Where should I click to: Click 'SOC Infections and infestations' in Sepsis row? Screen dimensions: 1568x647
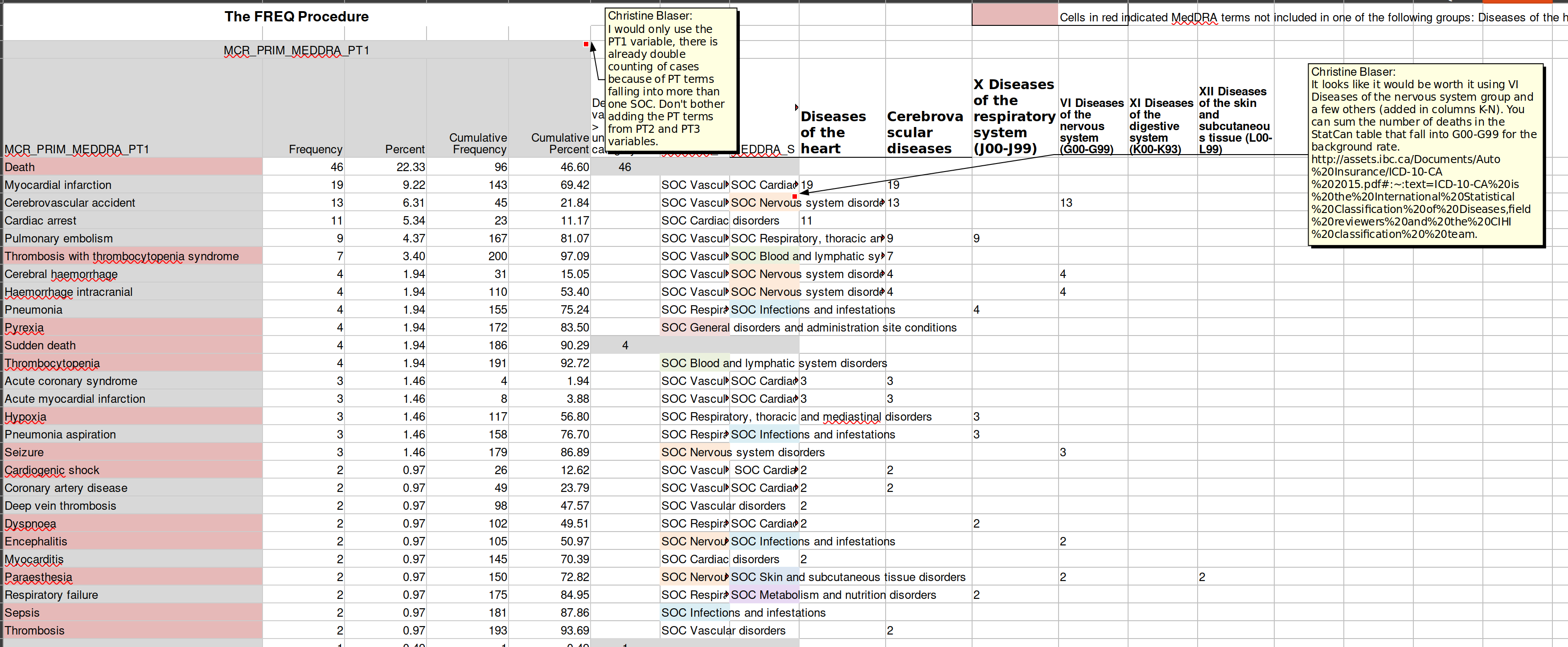743,613
